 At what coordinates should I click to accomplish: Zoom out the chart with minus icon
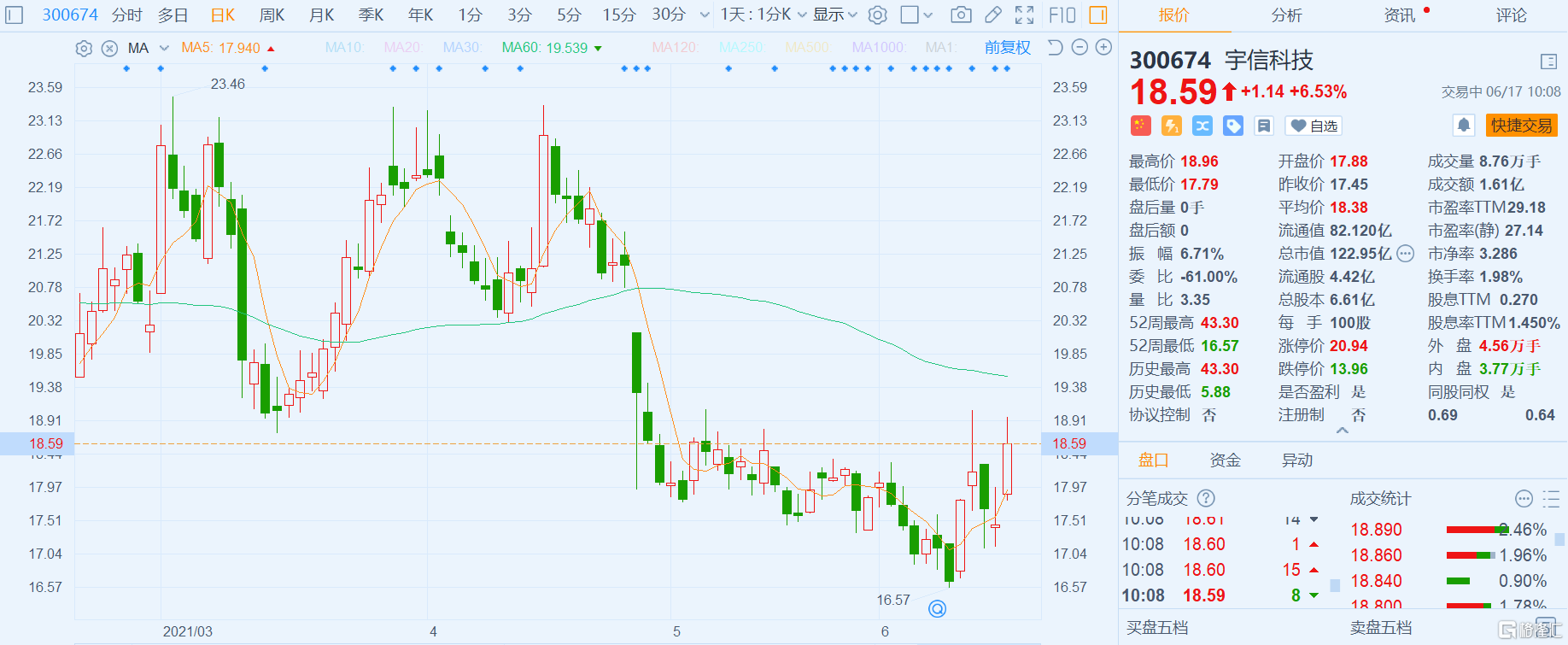[x=1079, y=47]
